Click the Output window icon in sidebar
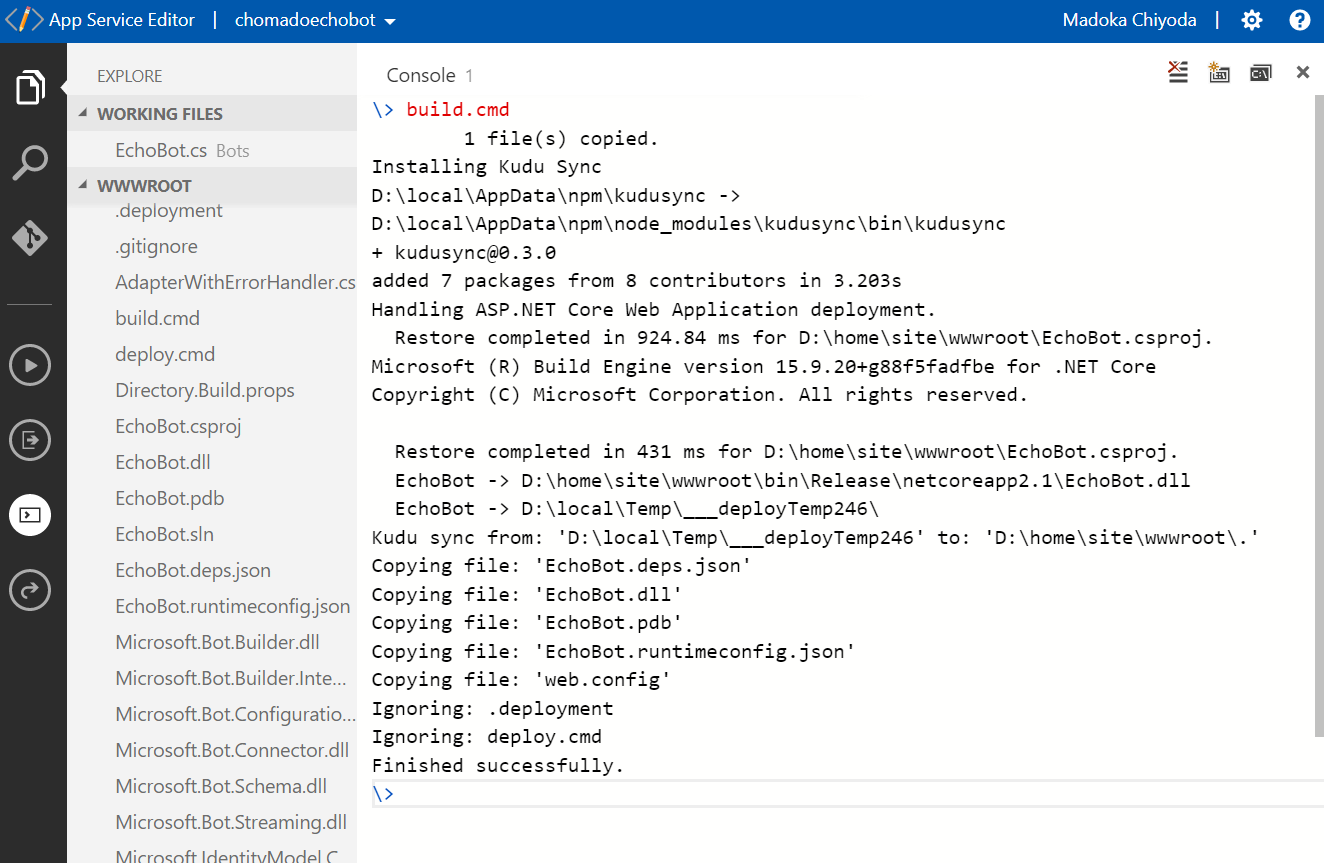The height and width of the screenshot is (863, 1324). coord(30,440)
